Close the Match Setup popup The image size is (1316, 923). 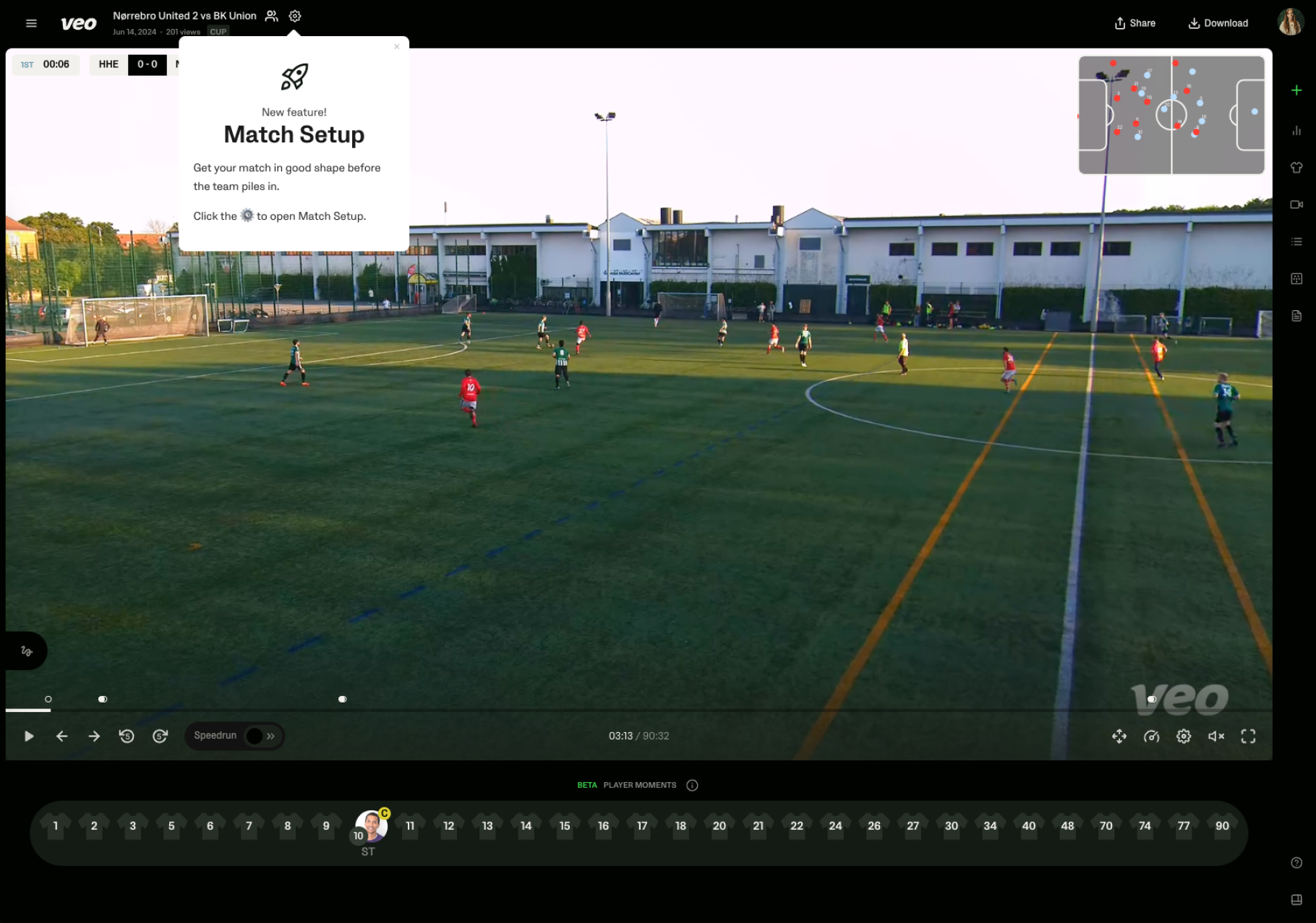tap(396, 47)
